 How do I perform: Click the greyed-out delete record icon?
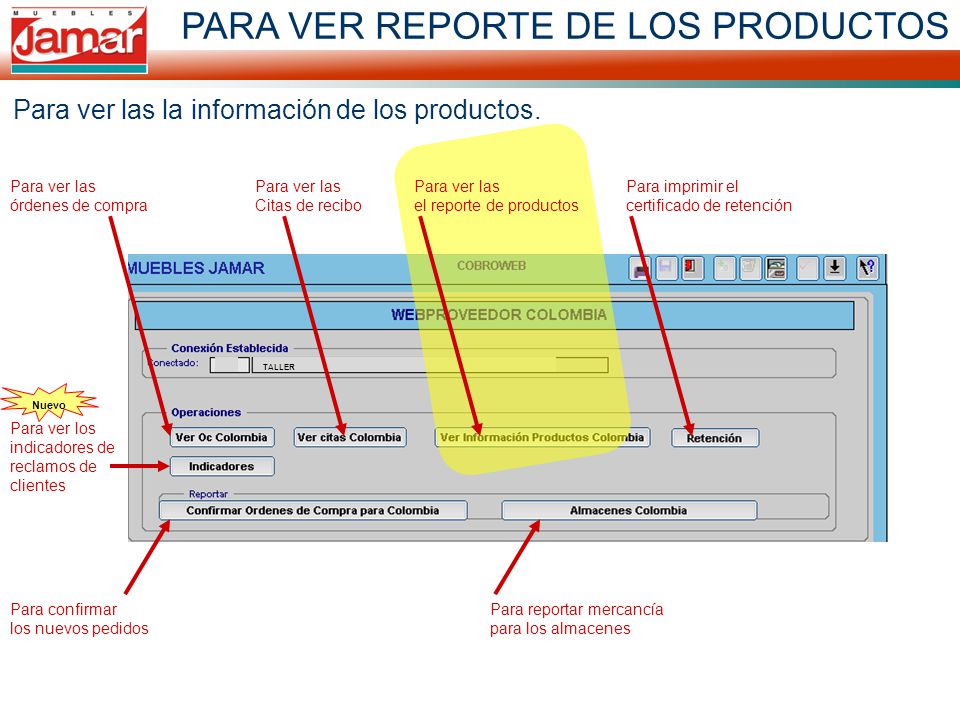pyautogui.click(x=750, y=269)
